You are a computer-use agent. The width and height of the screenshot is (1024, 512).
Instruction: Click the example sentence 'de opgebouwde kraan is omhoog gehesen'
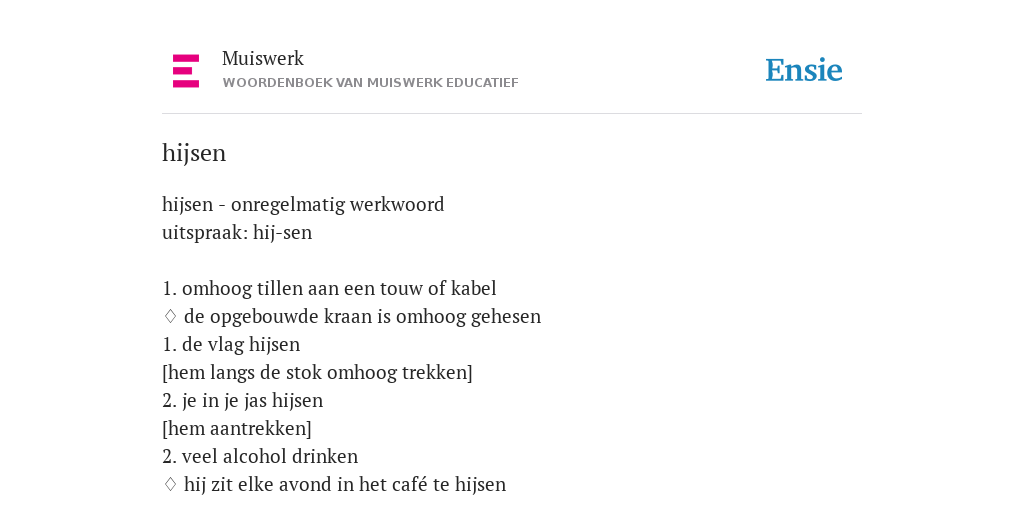click(x=362, y=317)
